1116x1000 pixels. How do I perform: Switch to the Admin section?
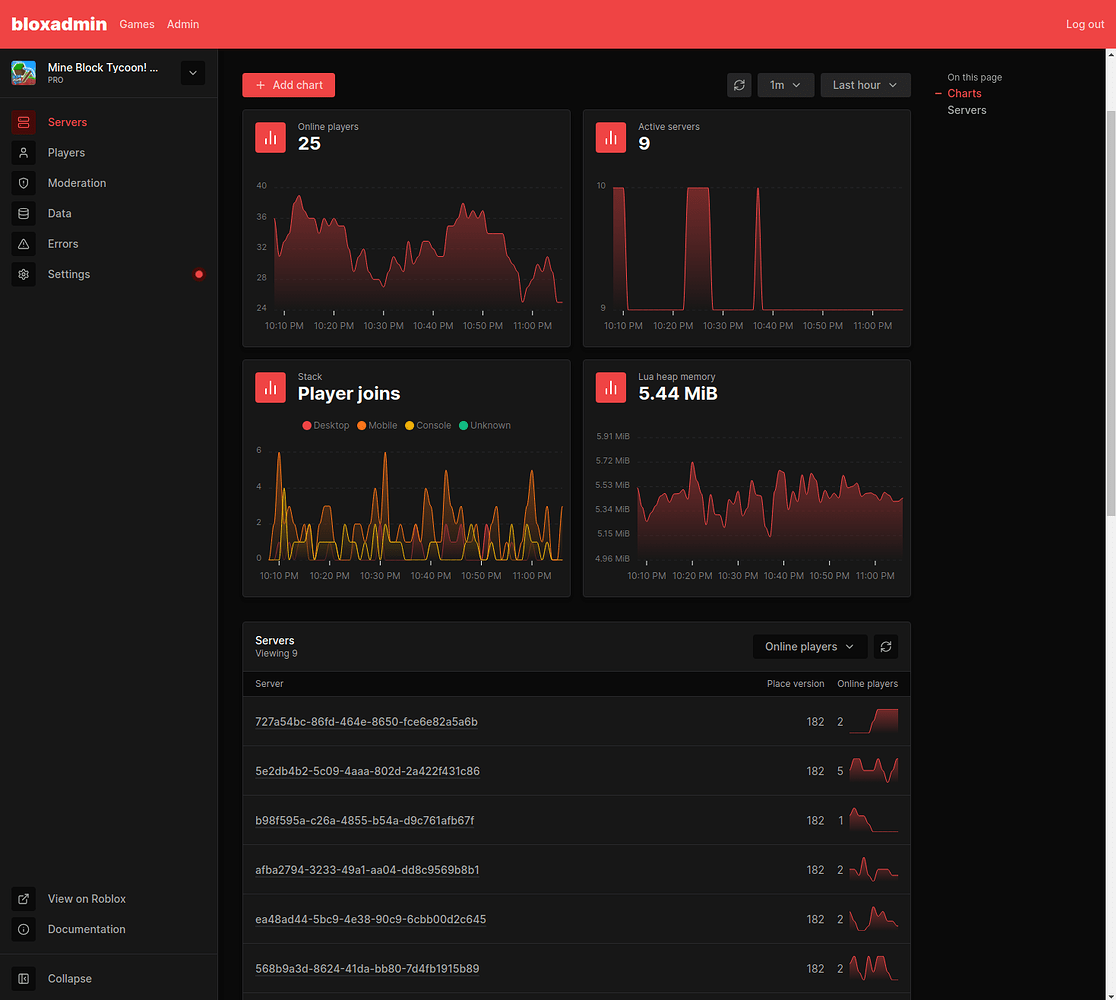182,24
